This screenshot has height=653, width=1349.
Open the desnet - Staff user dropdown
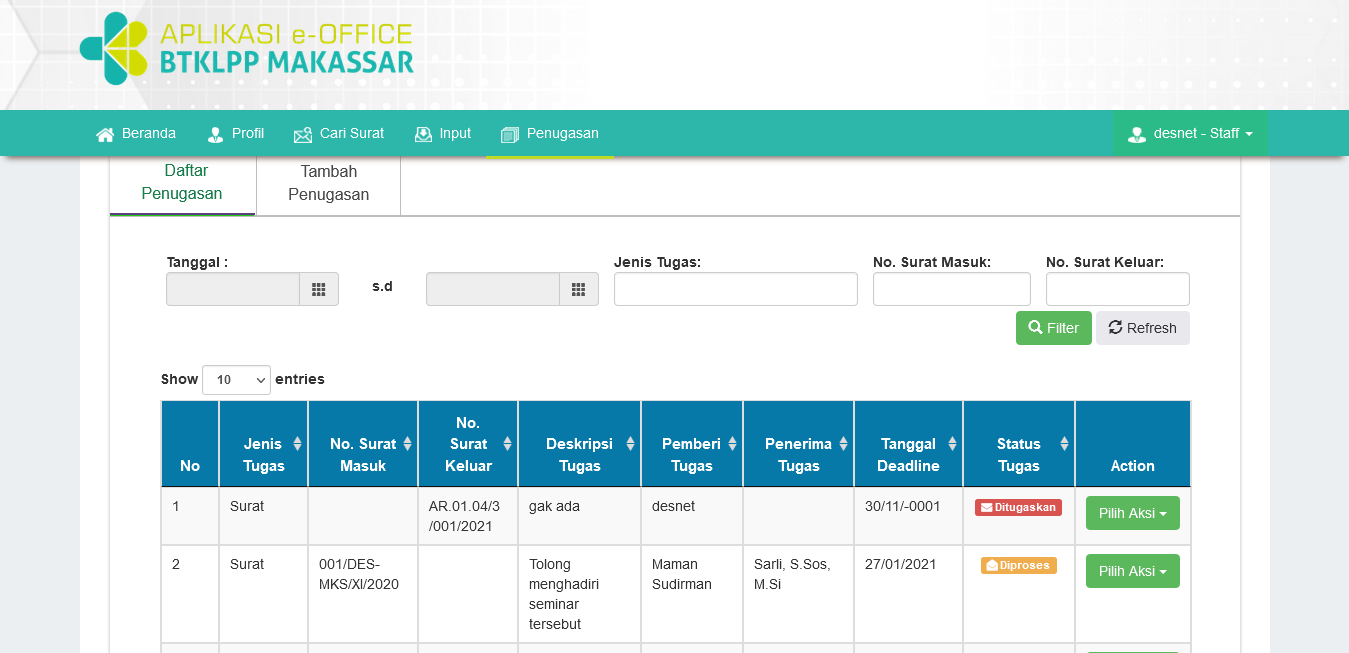(1190, 134)
